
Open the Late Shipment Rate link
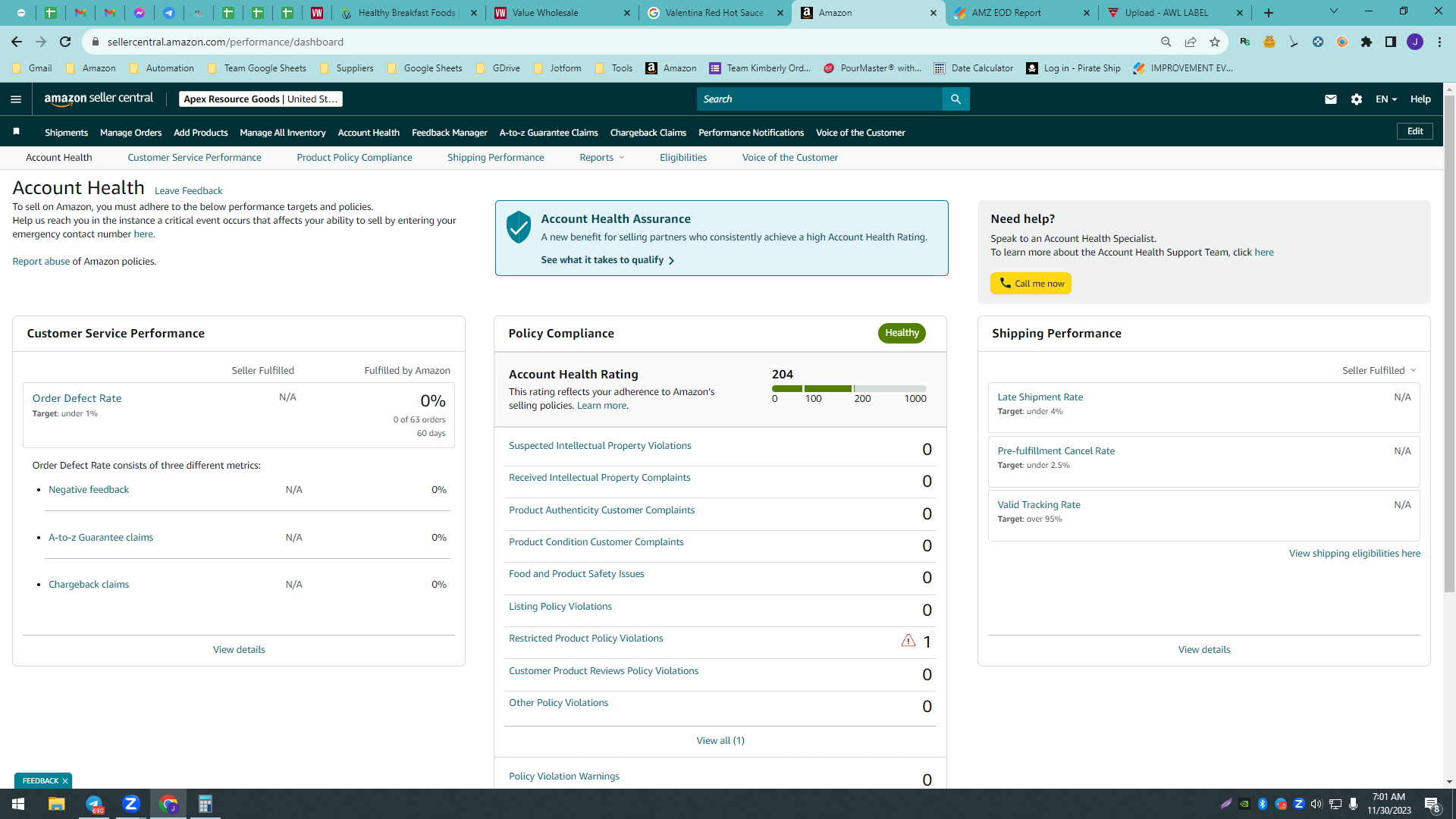pyautogui.click(x=1040, y=397)
